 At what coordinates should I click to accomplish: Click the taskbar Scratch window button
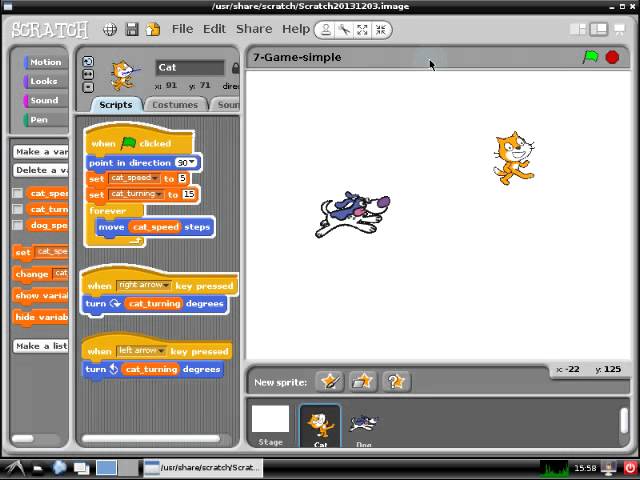(202, 468)
